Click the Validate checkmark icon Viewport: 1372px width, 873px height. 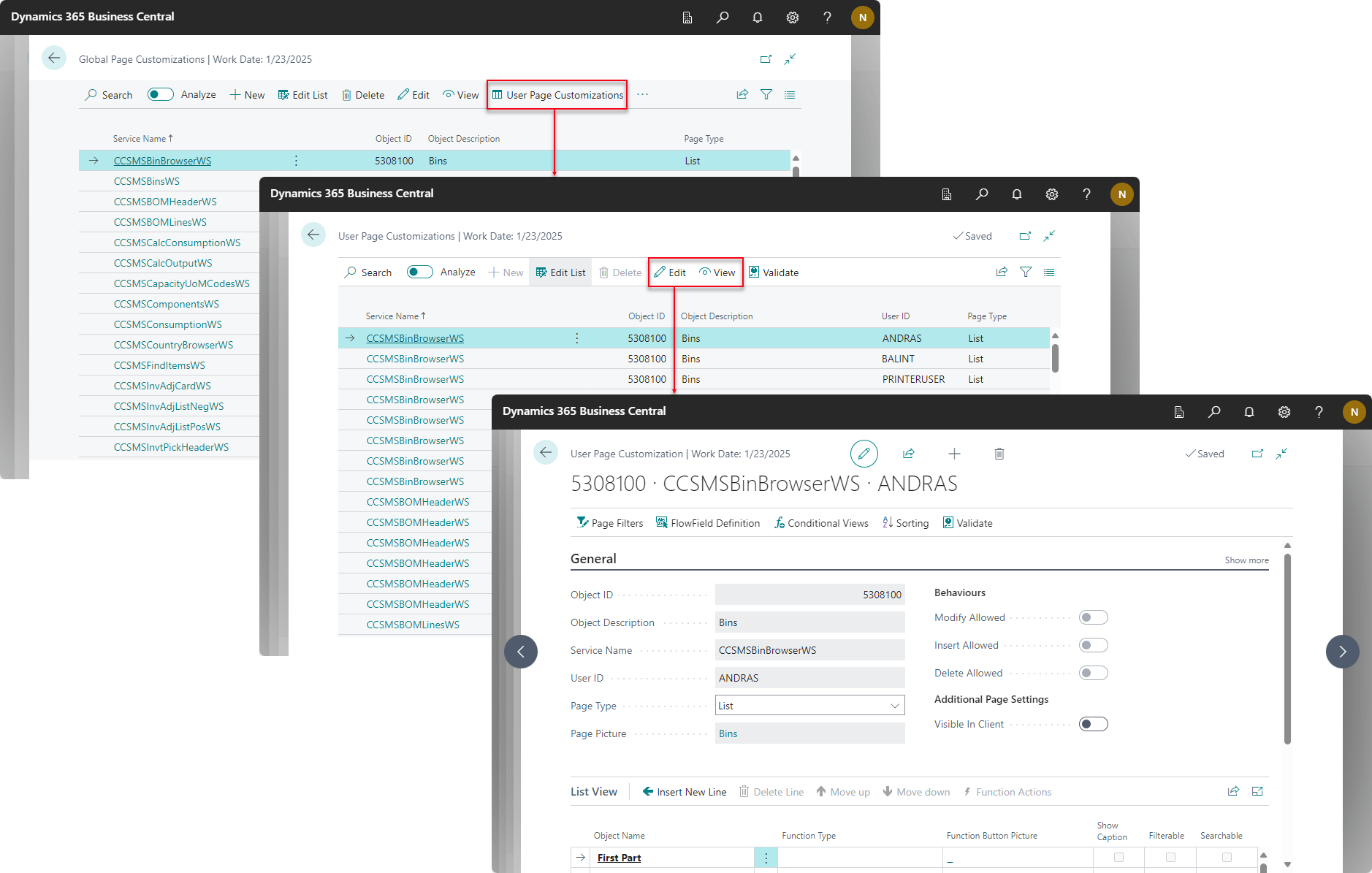948,522
